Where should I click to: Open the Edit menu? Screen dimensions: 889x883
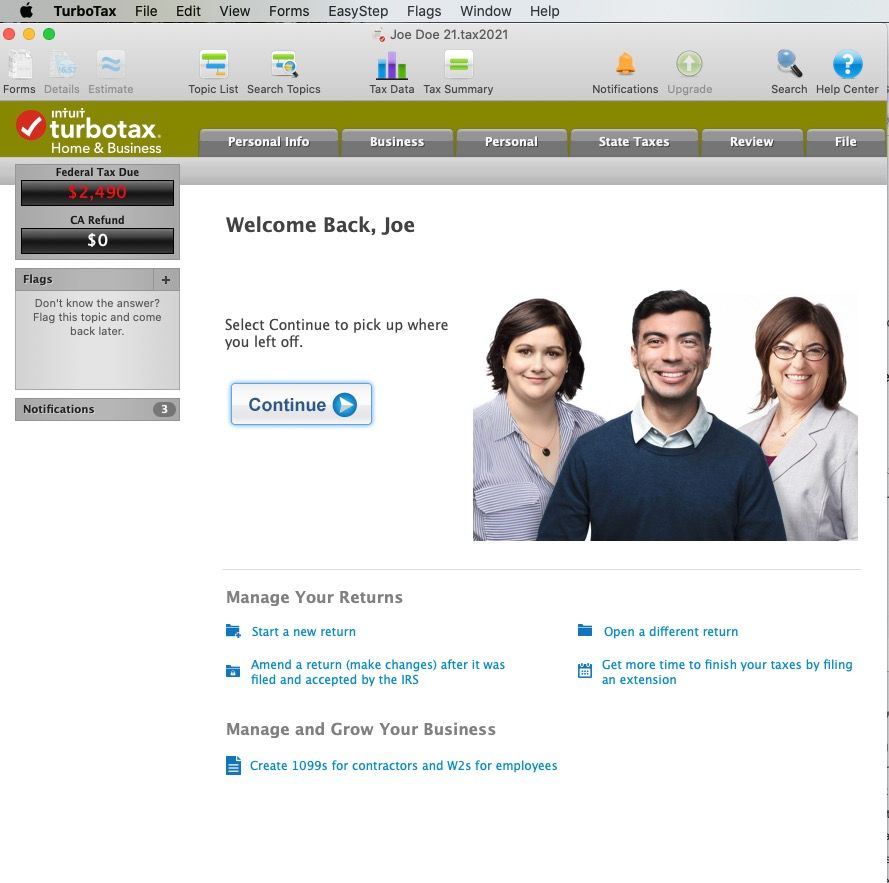[x=188, y=11]
